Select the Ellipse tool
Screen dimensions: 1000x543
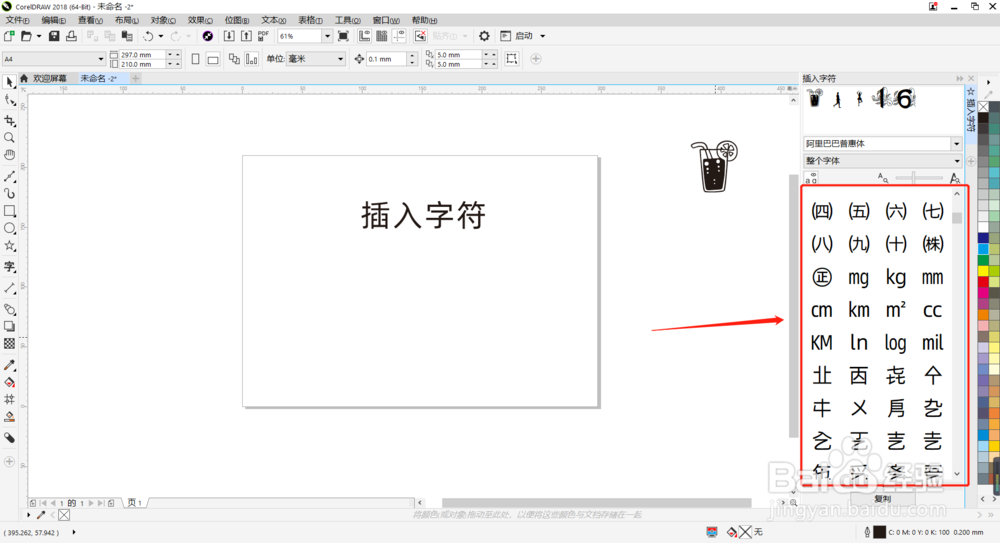(x=9, y=228)
